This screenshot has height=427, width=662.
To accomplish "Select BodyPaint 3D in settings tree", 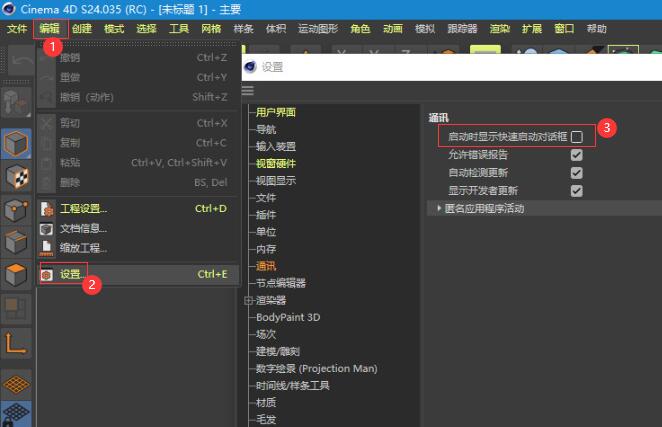I will click(288, 317).
